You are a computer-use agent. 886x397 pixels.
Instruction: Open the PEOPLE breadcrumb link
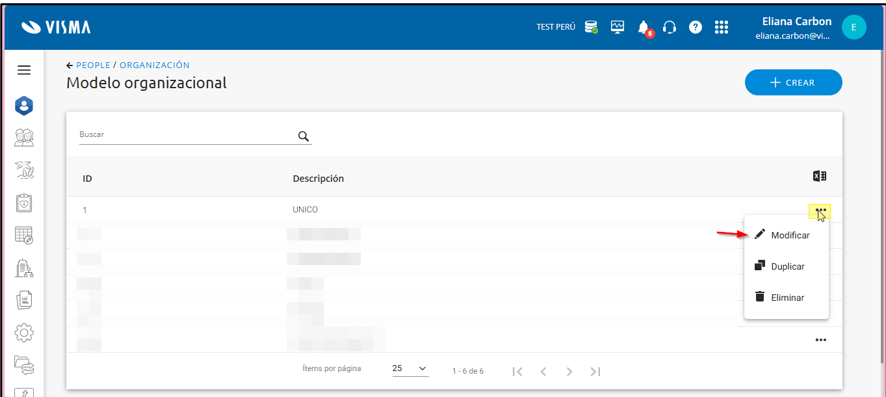(93, 66)
